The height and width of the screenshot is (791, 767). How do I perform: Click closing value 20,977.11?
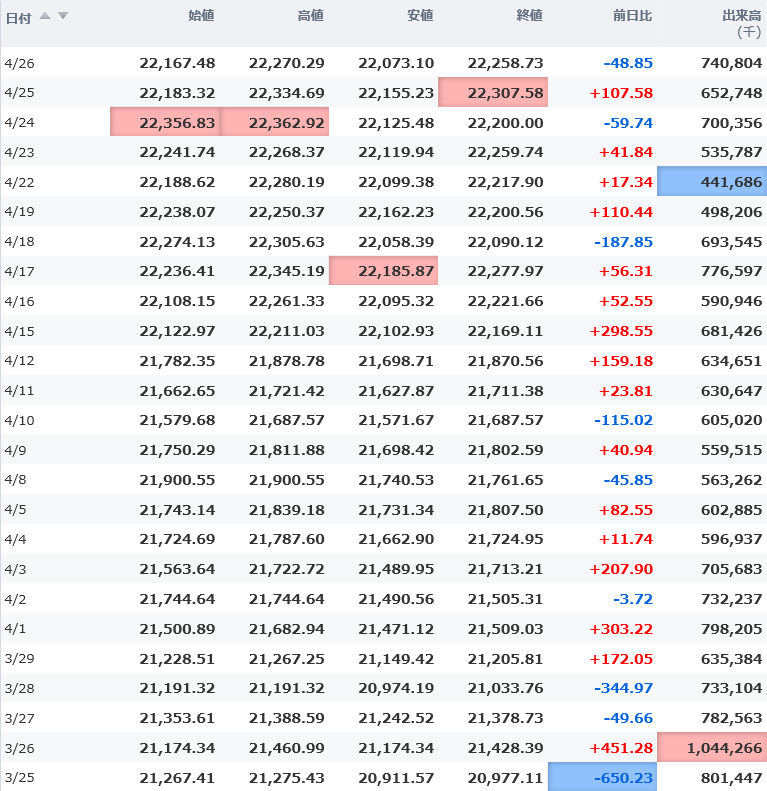[x=506, y=778]
